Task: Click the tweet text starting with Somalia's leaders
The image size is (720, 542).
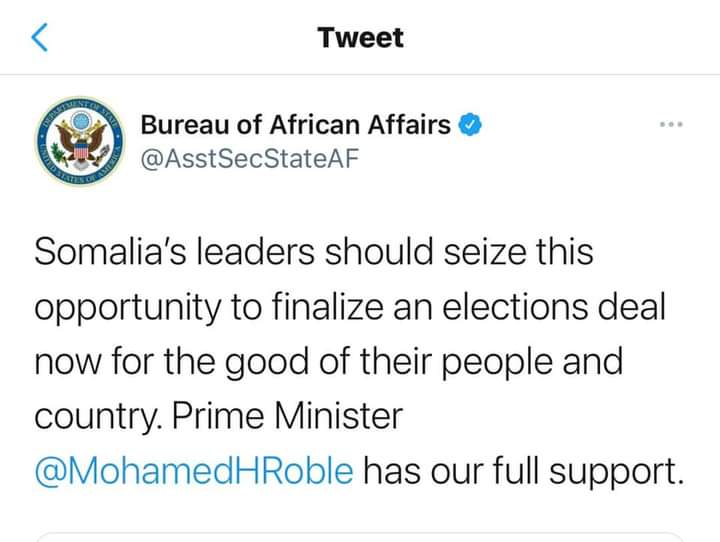Action: tap(360, 361)
